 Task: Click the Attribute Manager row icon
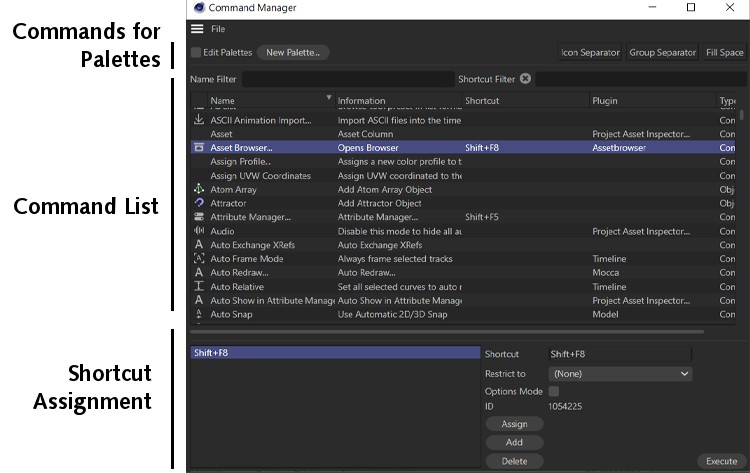pos(199,217)
